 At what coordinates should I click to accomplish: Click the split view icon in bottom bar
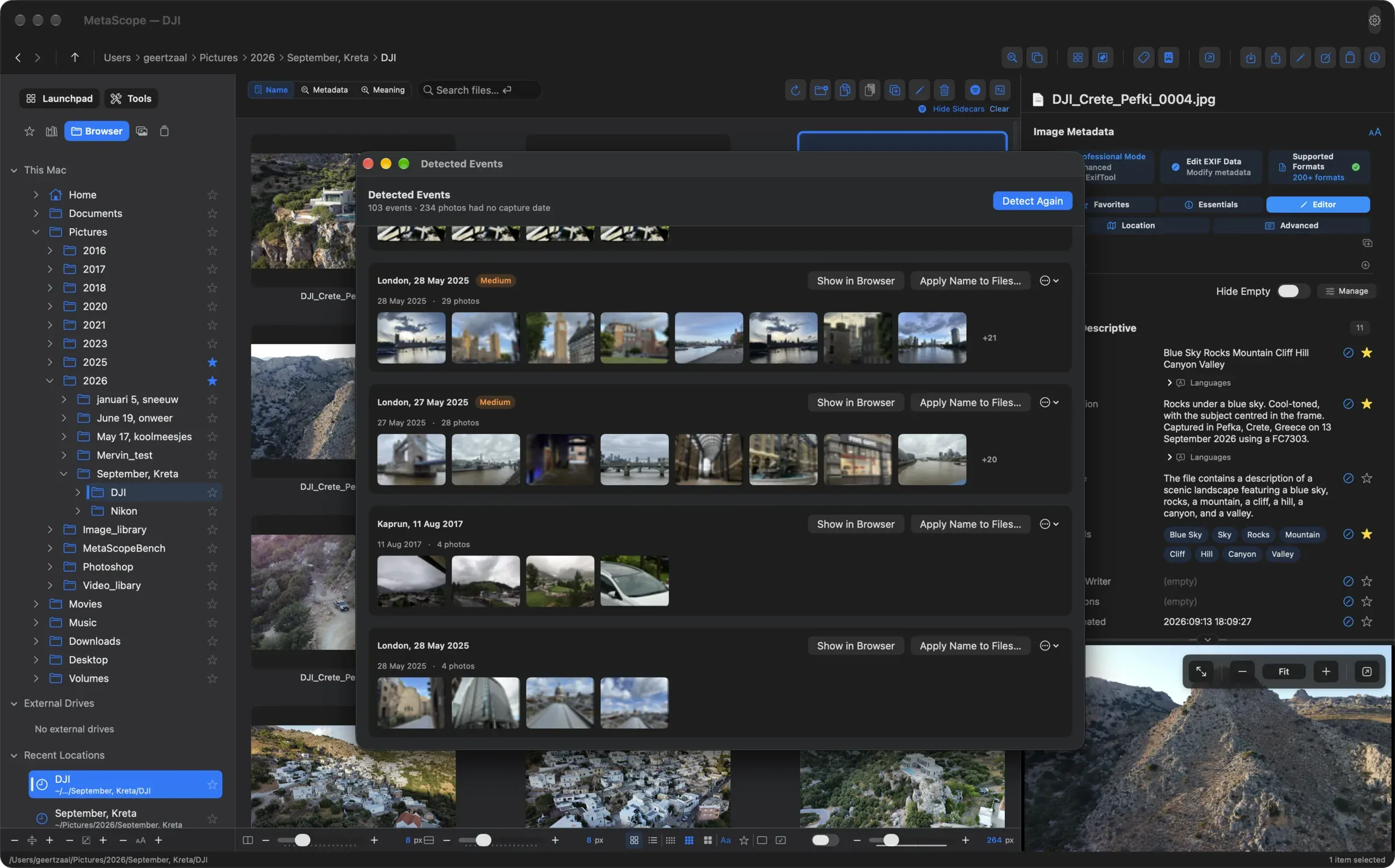[x=248, y=840]
